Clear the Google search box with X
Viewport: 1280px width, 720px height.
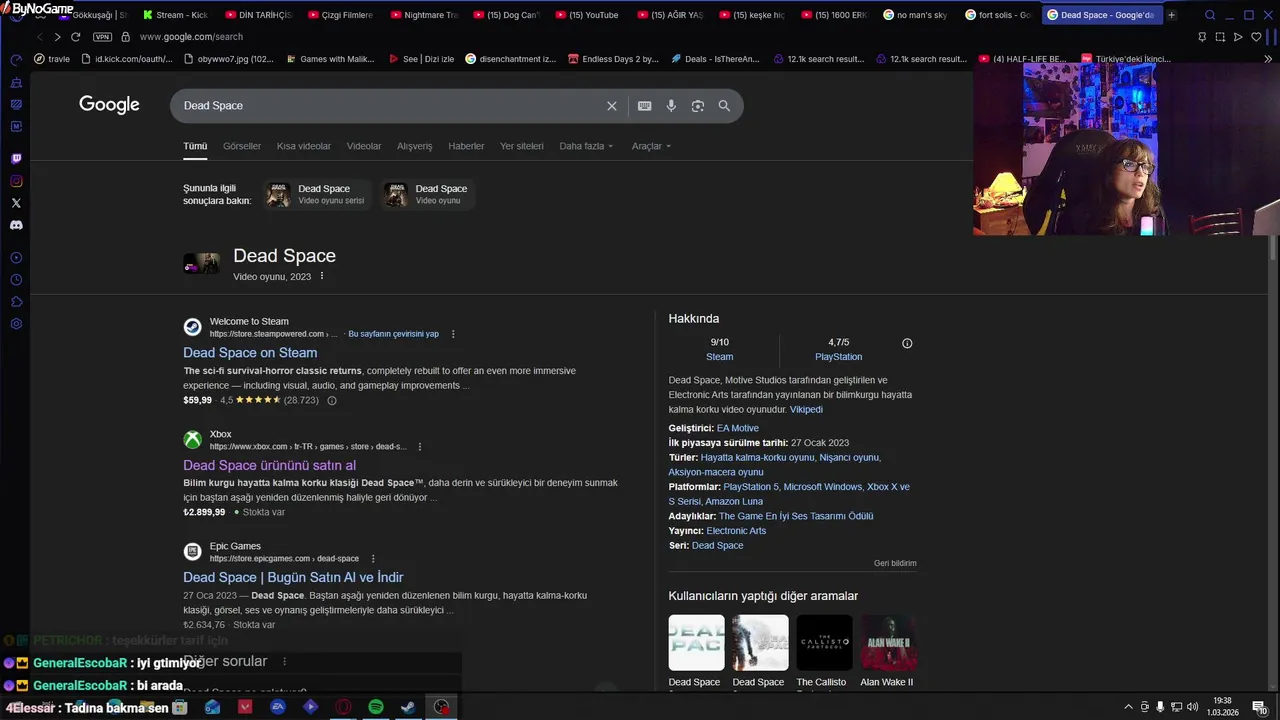(612, 106)
